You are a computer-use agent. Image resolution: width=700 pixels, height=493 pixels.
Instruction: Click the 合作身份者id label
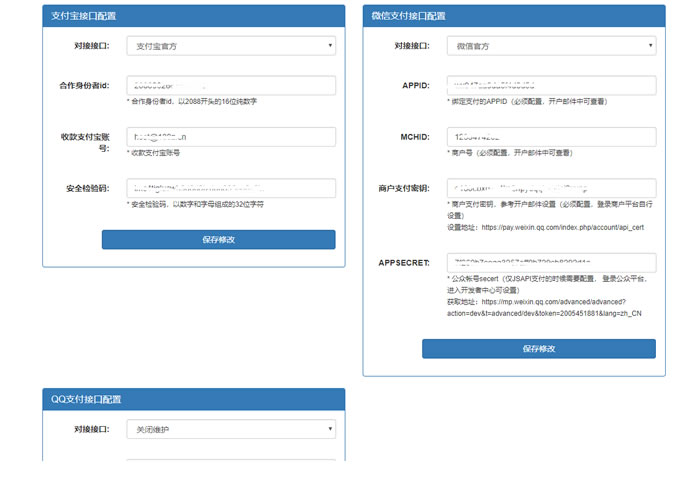click(84, 85)
